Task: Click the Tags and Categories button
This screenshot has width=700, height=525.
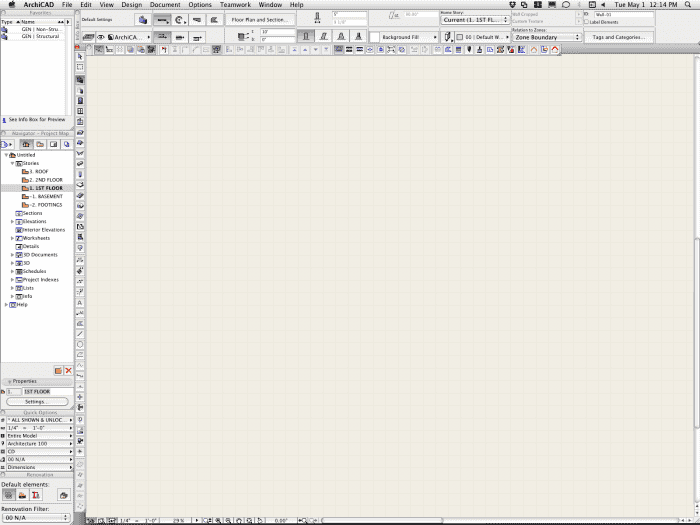Action: (617, 37)
